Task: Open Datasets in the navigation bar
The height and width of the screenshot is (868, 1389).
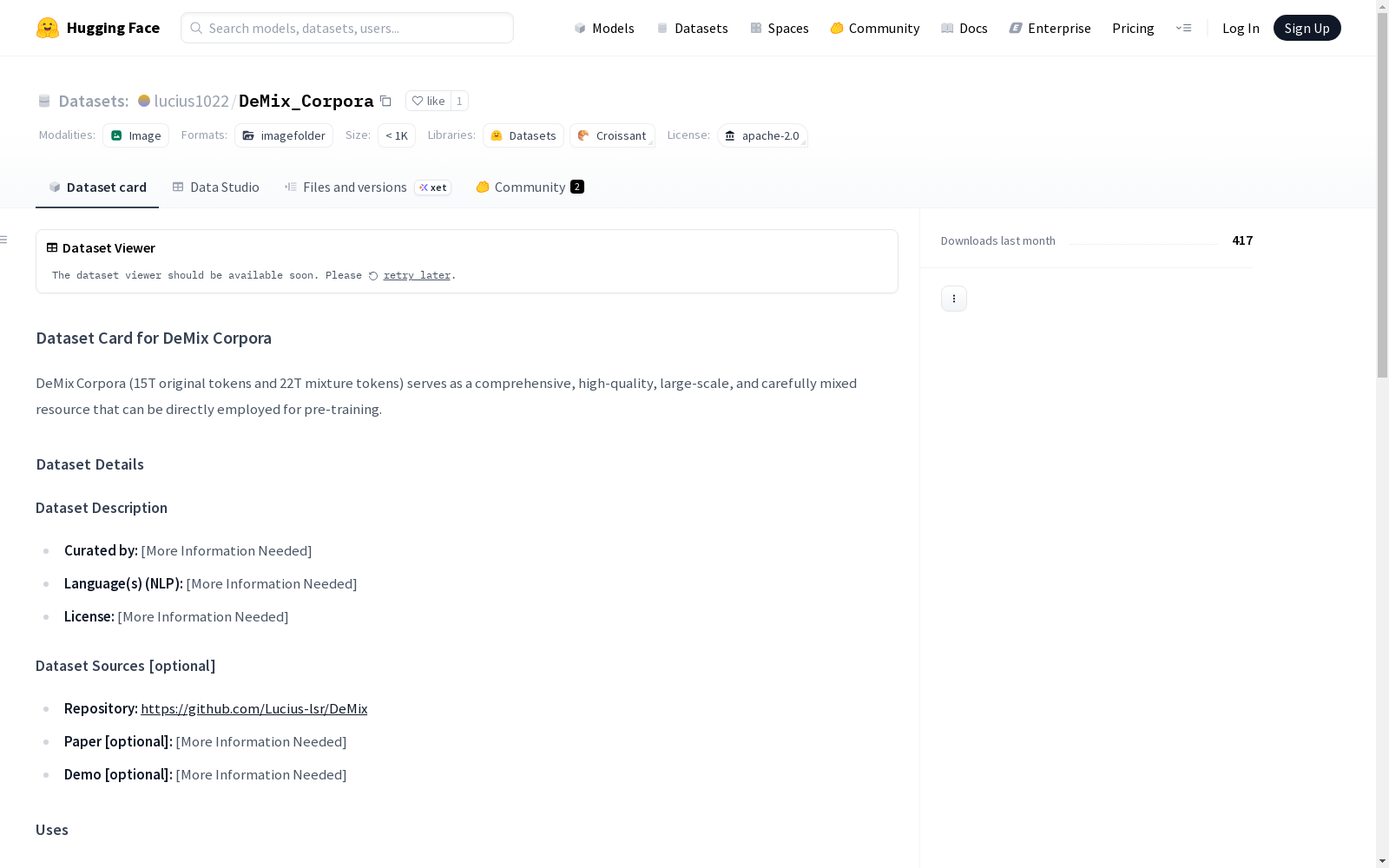Action: (692, 28)
